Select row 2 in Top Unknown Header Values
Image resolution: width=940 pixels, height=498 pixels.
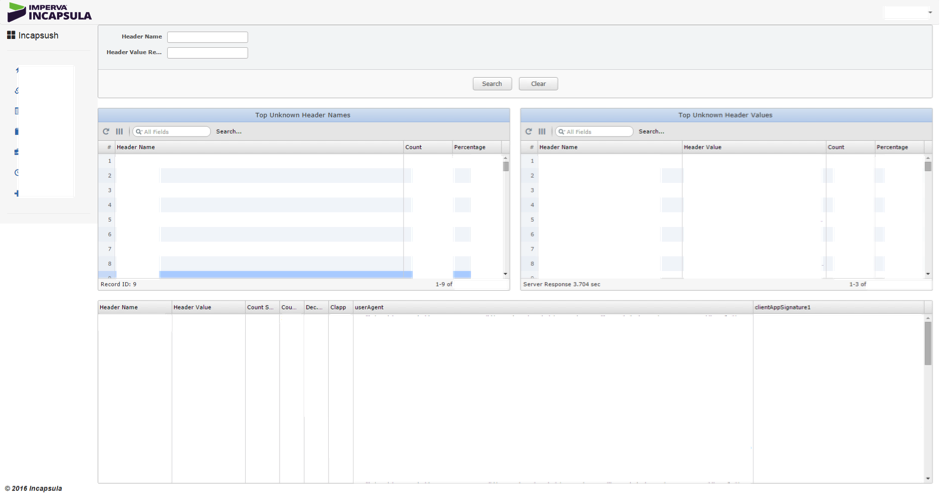[722, 176]
